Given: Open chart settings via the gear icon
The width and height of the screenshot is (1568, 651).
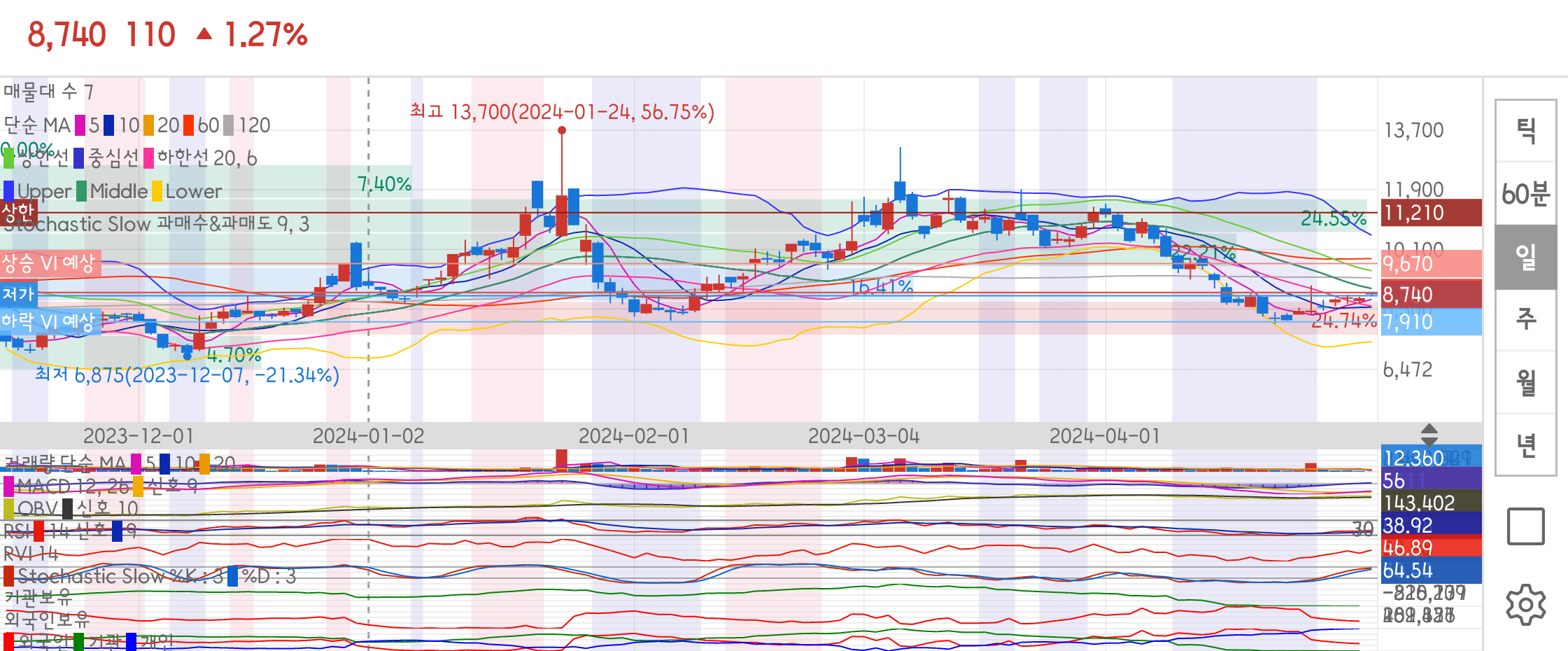Looking at the screenshot, I should coord(1525,604).
